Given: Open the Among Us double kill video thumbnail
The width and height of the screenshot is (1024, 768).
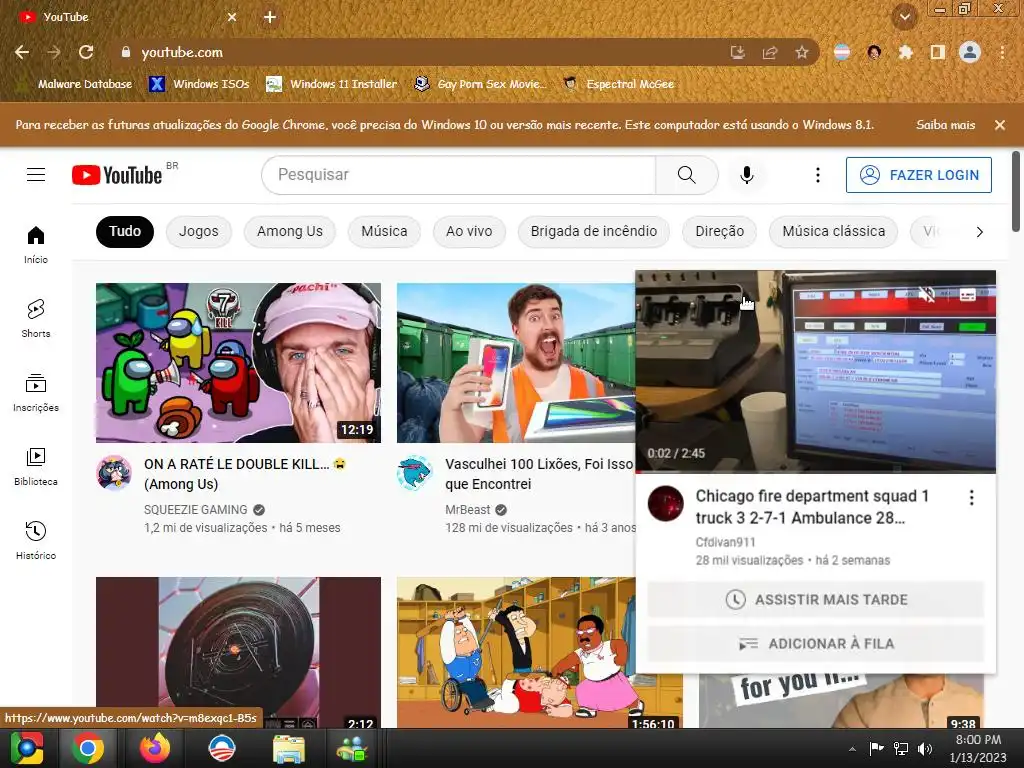Looking at the screenshot, I should [238, 362].
